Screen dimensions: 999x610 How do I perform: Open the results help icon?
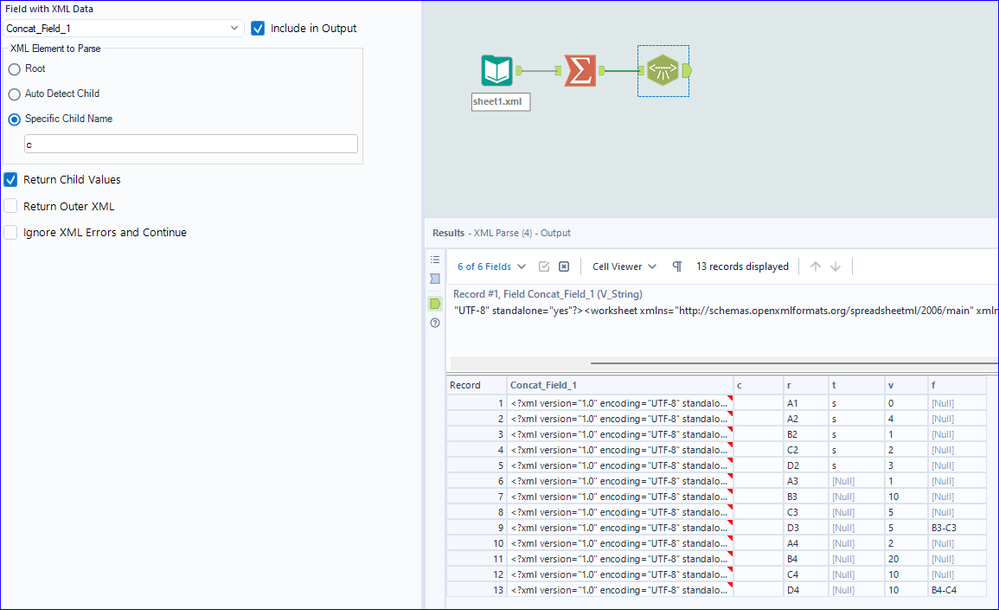[435, 323]
